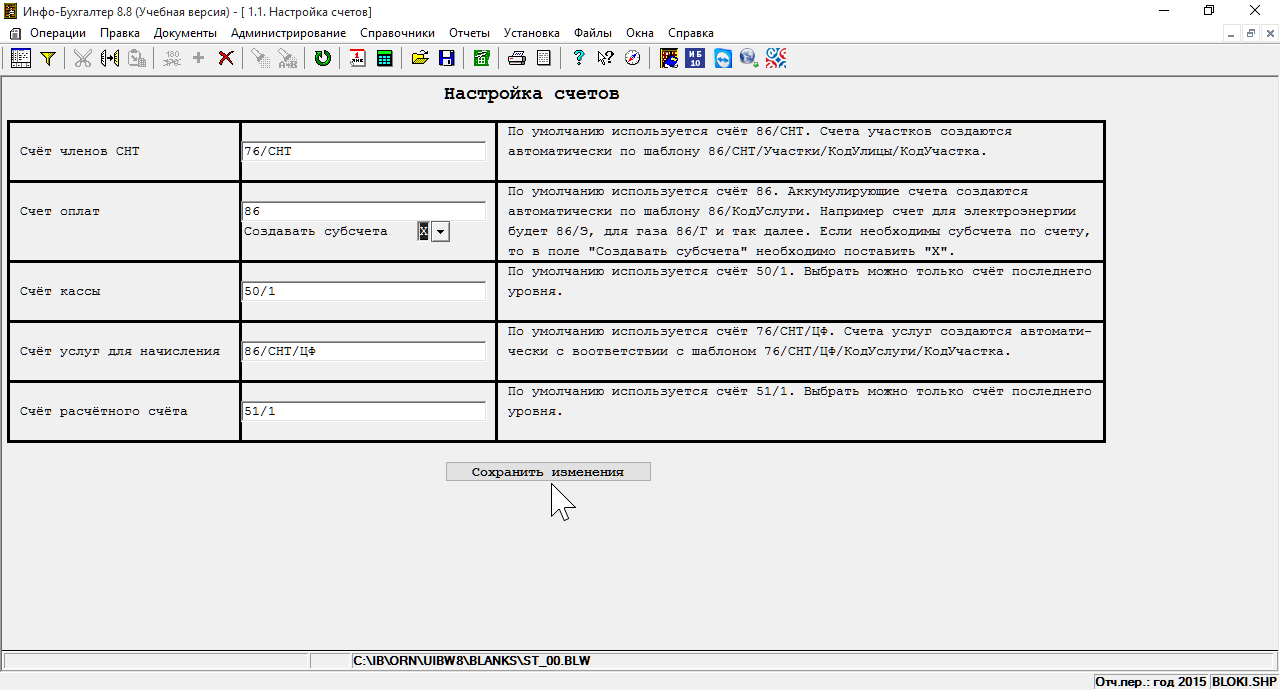1280x690 pixels.
Task: Click the red-blue pattern icon ending toolbar
Action: [776, 58]
